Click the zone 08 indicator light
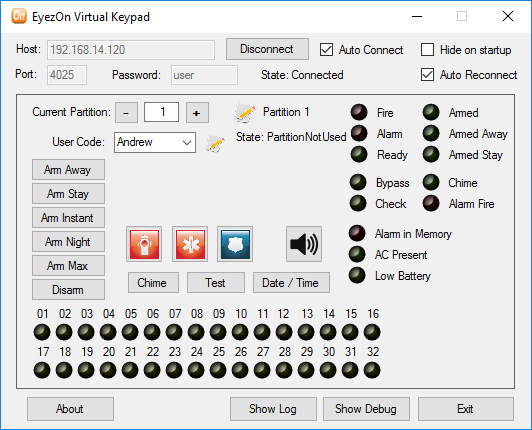 [196, 332]
